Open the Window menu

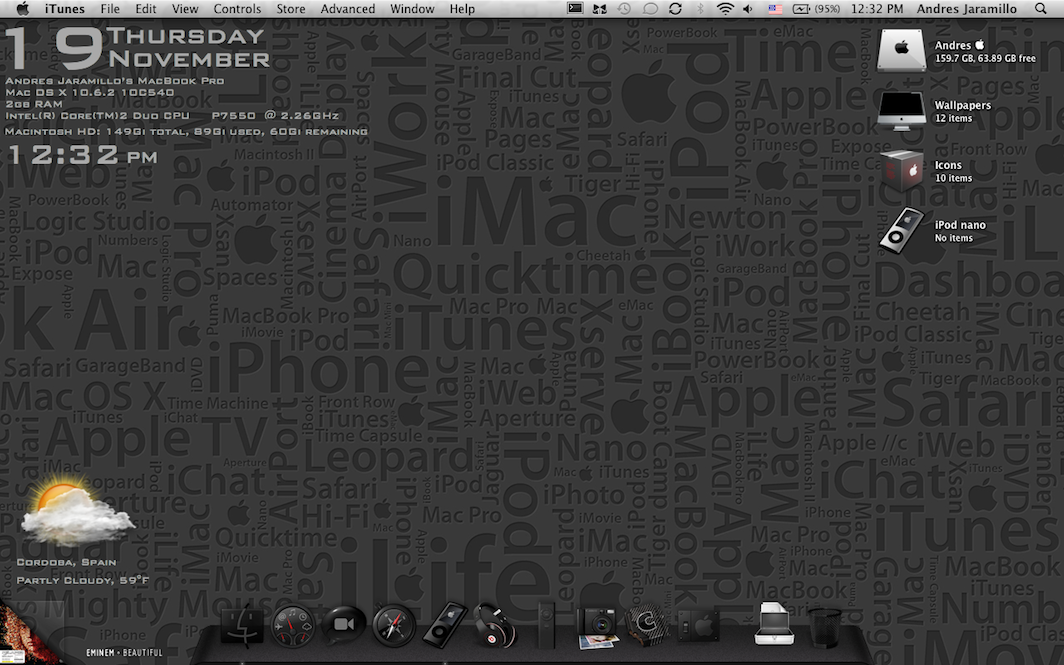[412, 9]
